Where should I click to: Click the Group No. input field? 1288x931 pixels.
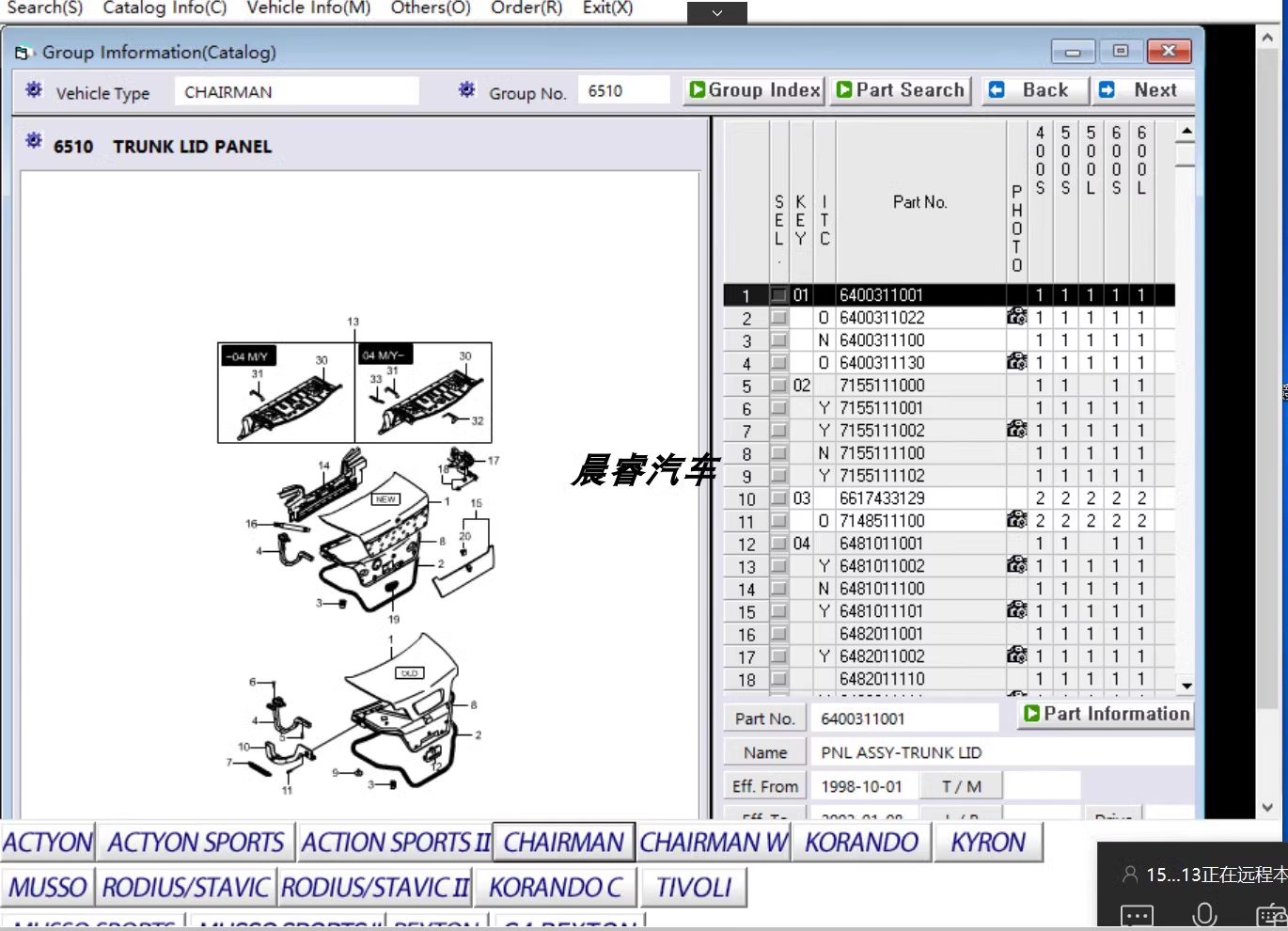tap(623, 91)
